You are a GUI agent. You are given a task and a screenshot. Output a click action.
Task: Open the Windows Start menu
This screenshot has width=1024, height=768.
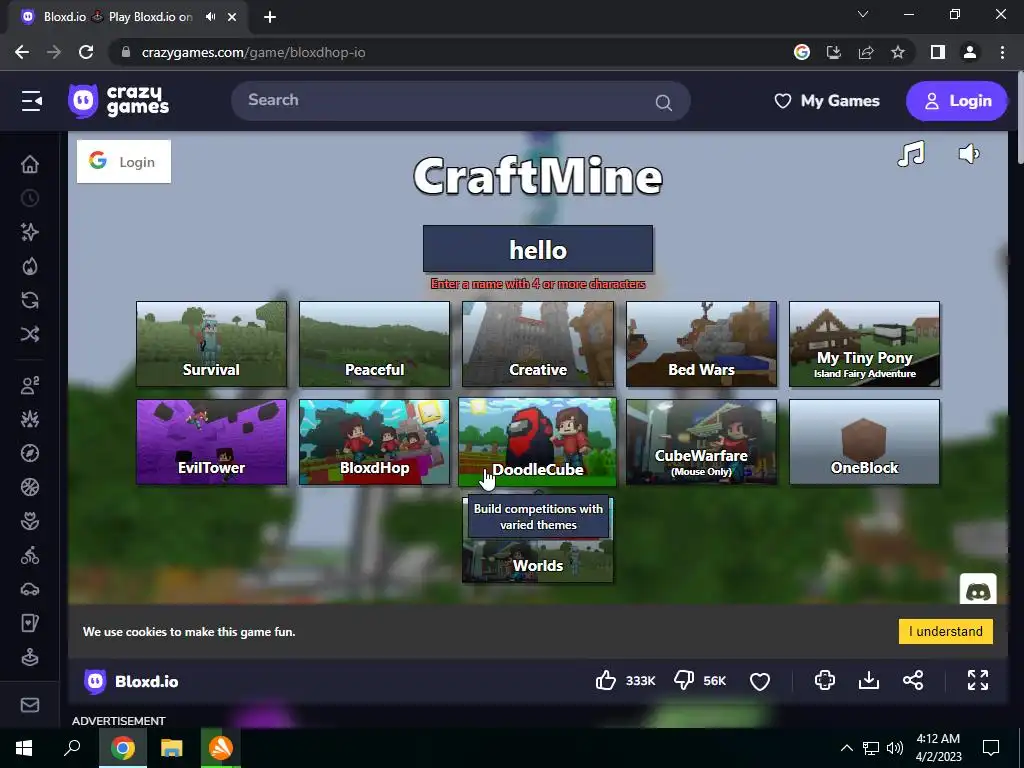coord(24,748)
